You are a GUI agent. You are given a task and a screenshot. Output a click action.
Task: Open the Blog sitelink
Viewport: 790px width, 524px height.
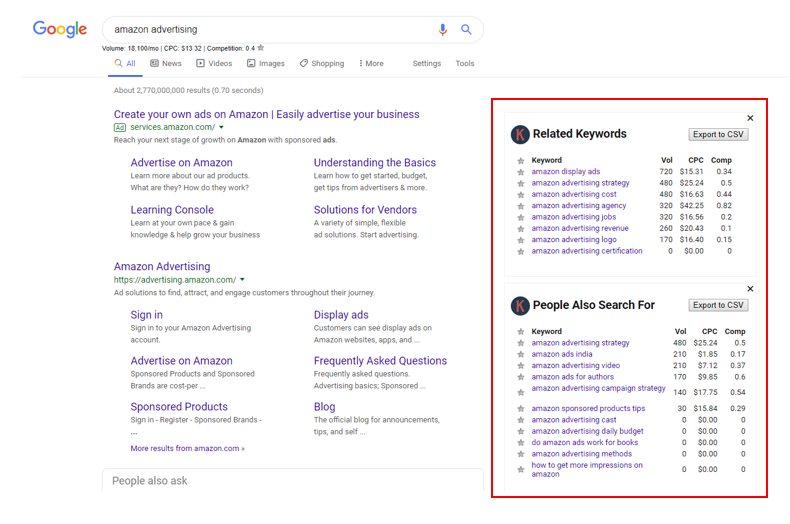324,407
